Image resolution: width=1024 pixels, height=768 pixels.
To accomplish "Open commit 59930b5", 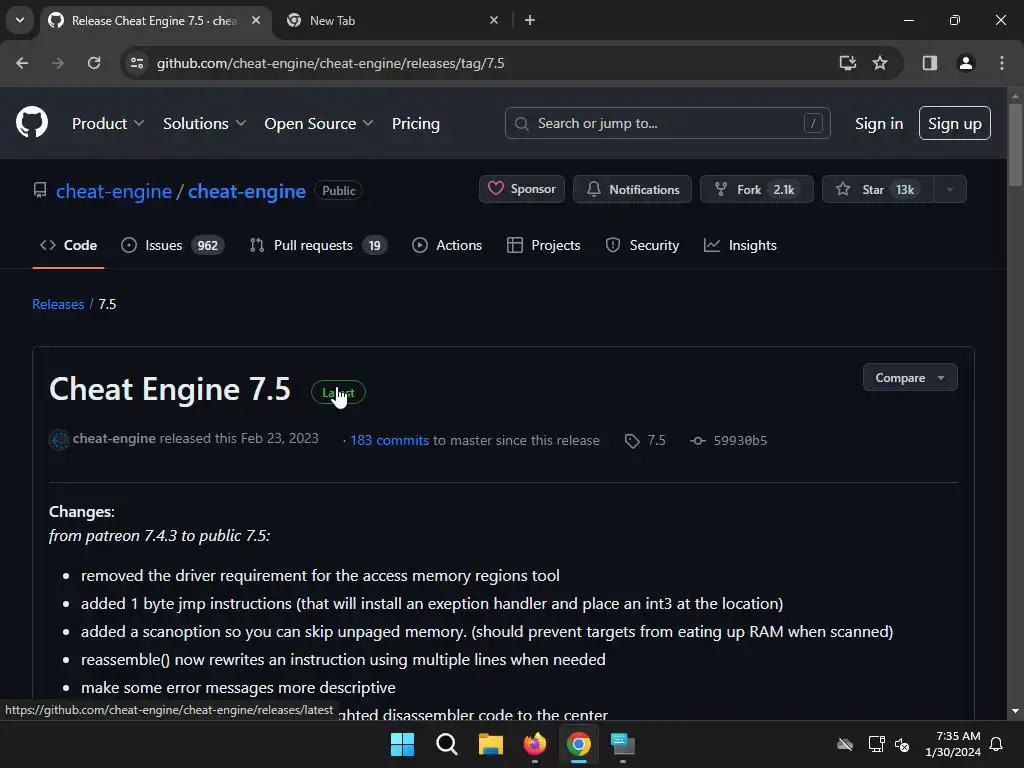I will (740, 441).
